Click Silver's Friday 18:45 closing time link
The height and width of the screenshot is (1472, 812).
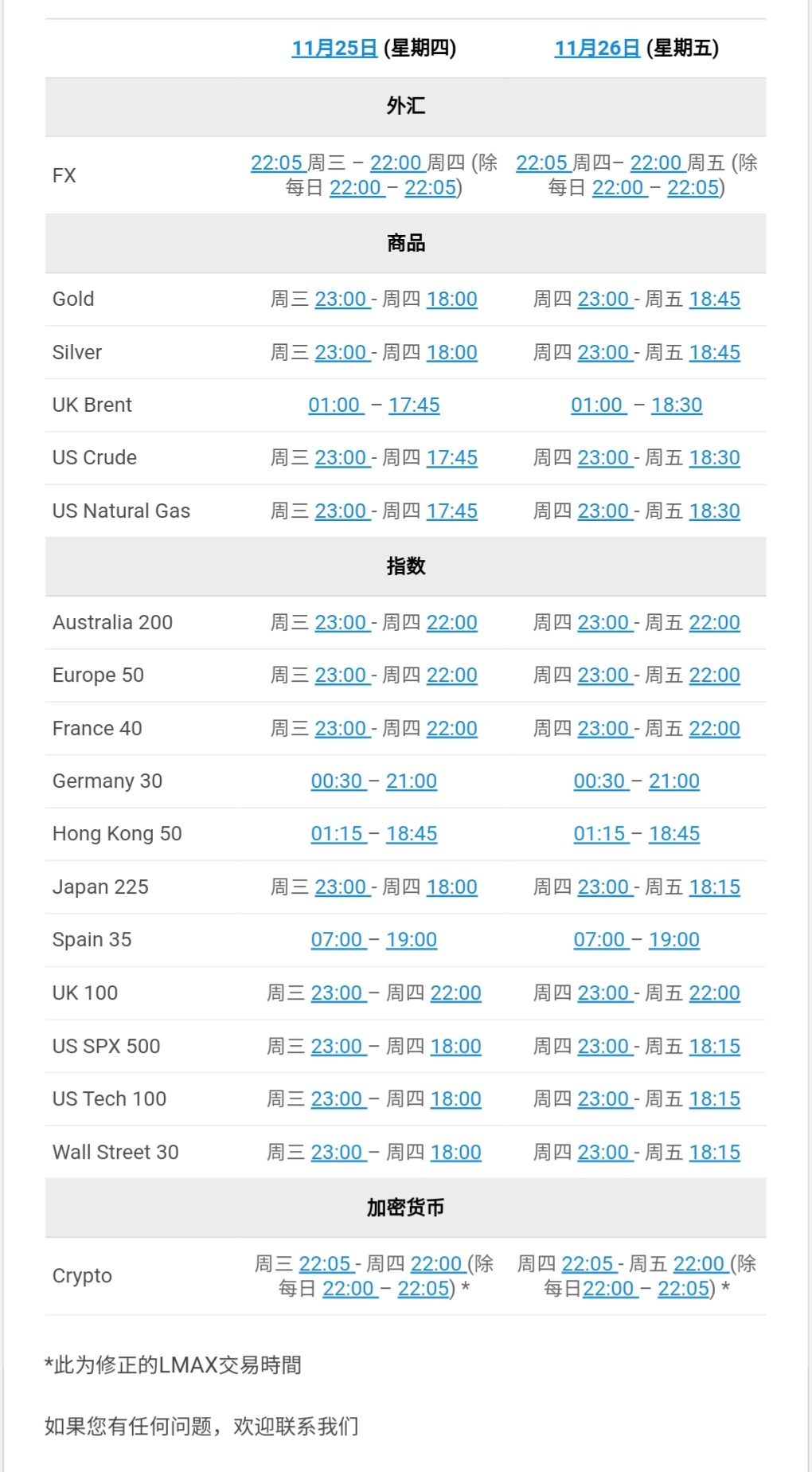point(714,353)
